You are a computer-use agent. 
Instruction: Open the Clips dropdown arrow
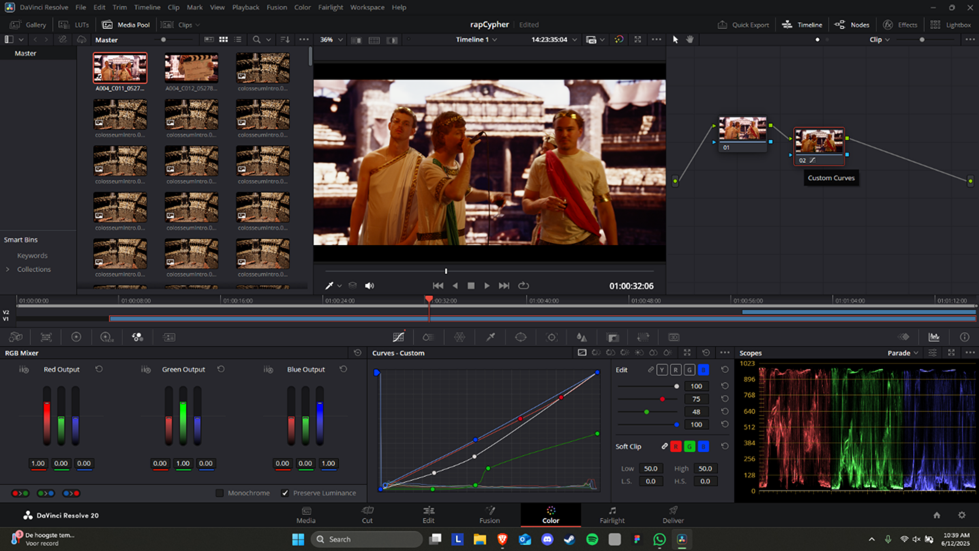(197, 25)
